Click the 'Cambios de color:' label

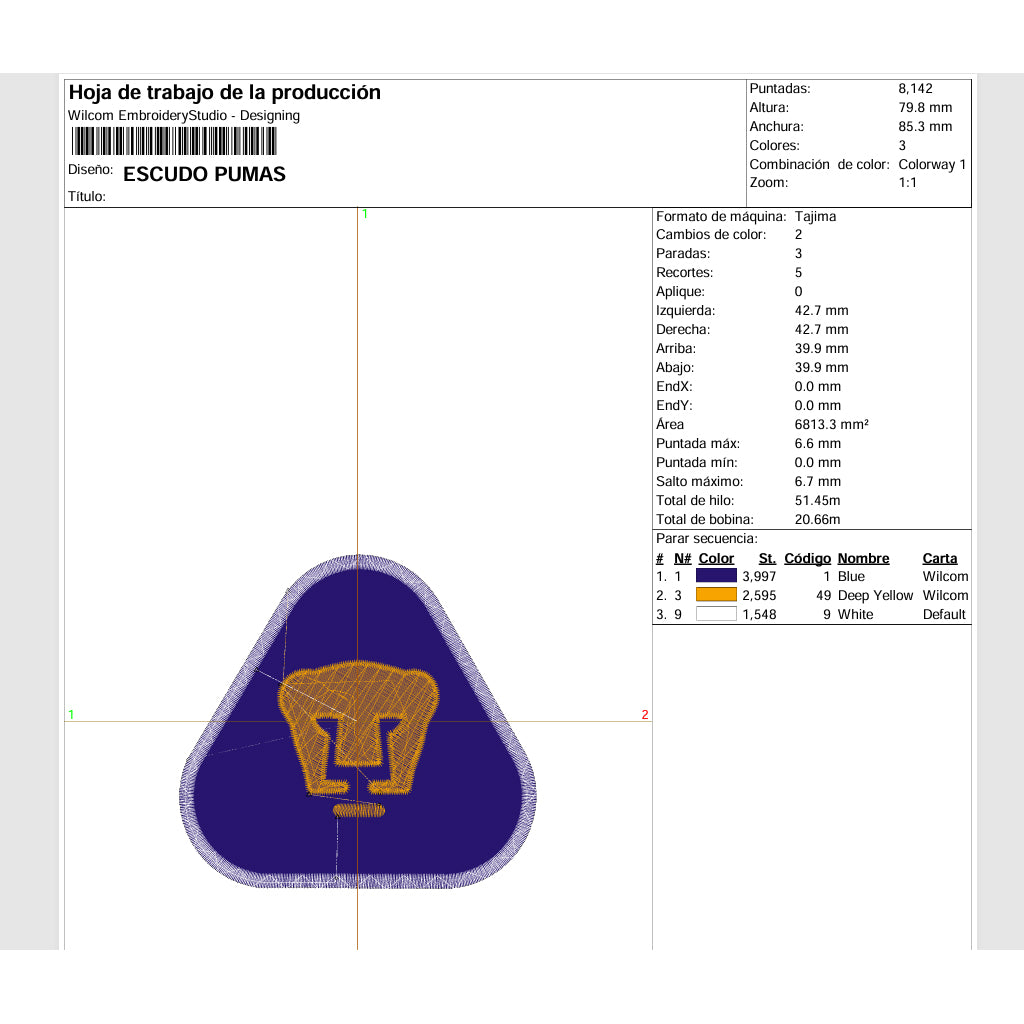(711, 234)
